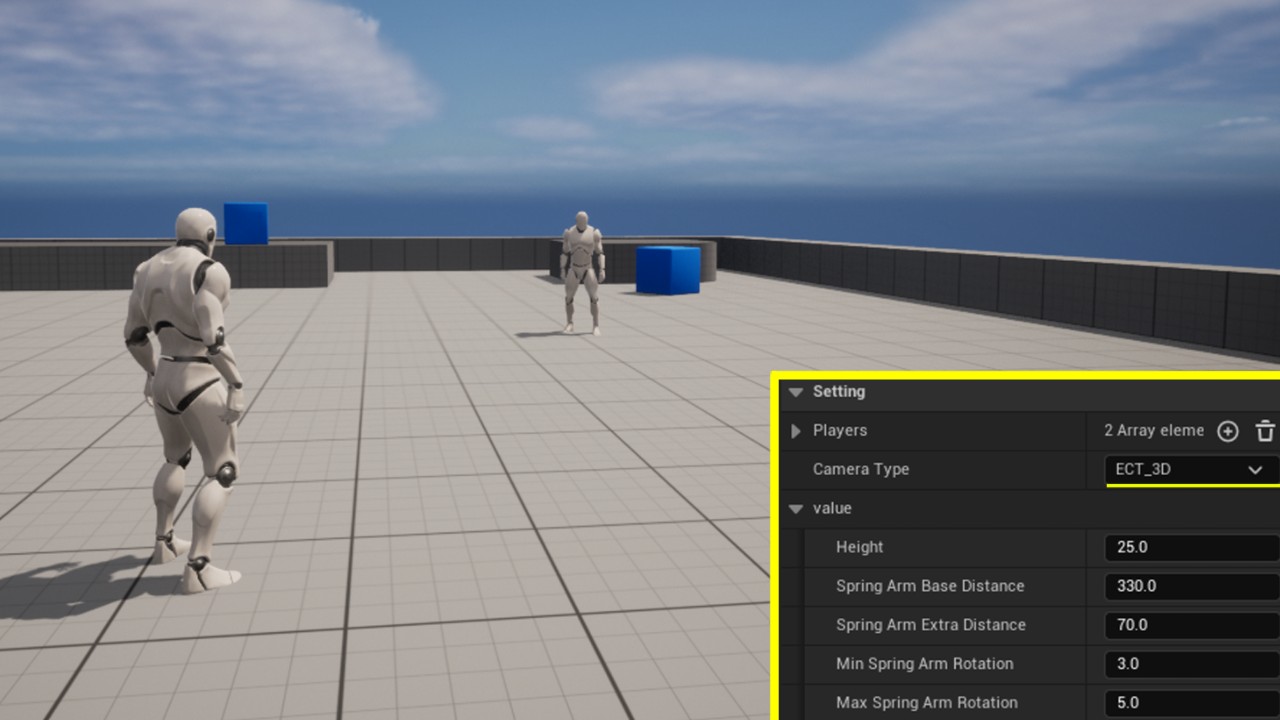Viewport: 1280px width, 720px height.
Task: Click the "2 Array eleme" count text
Action: point(1153,431)
